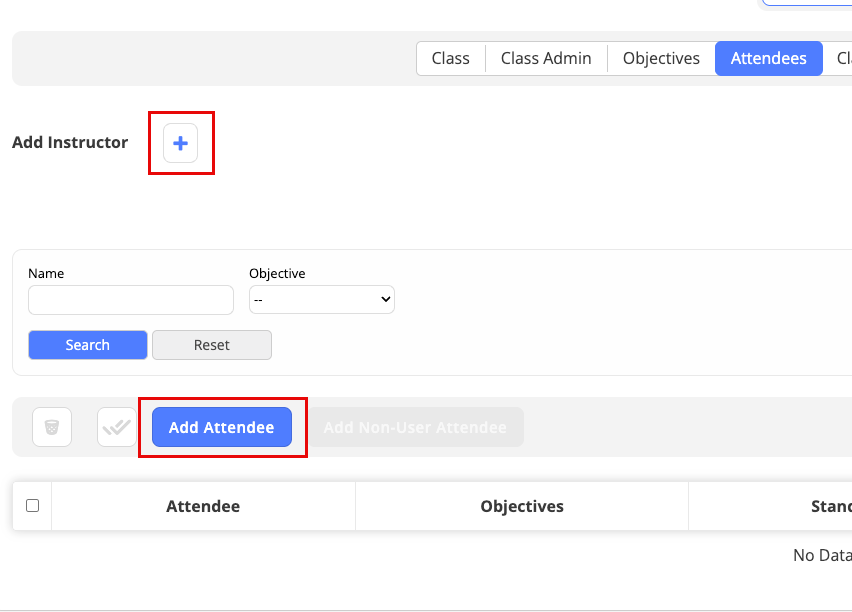Go to the Objectives tab

pos(661,58)
